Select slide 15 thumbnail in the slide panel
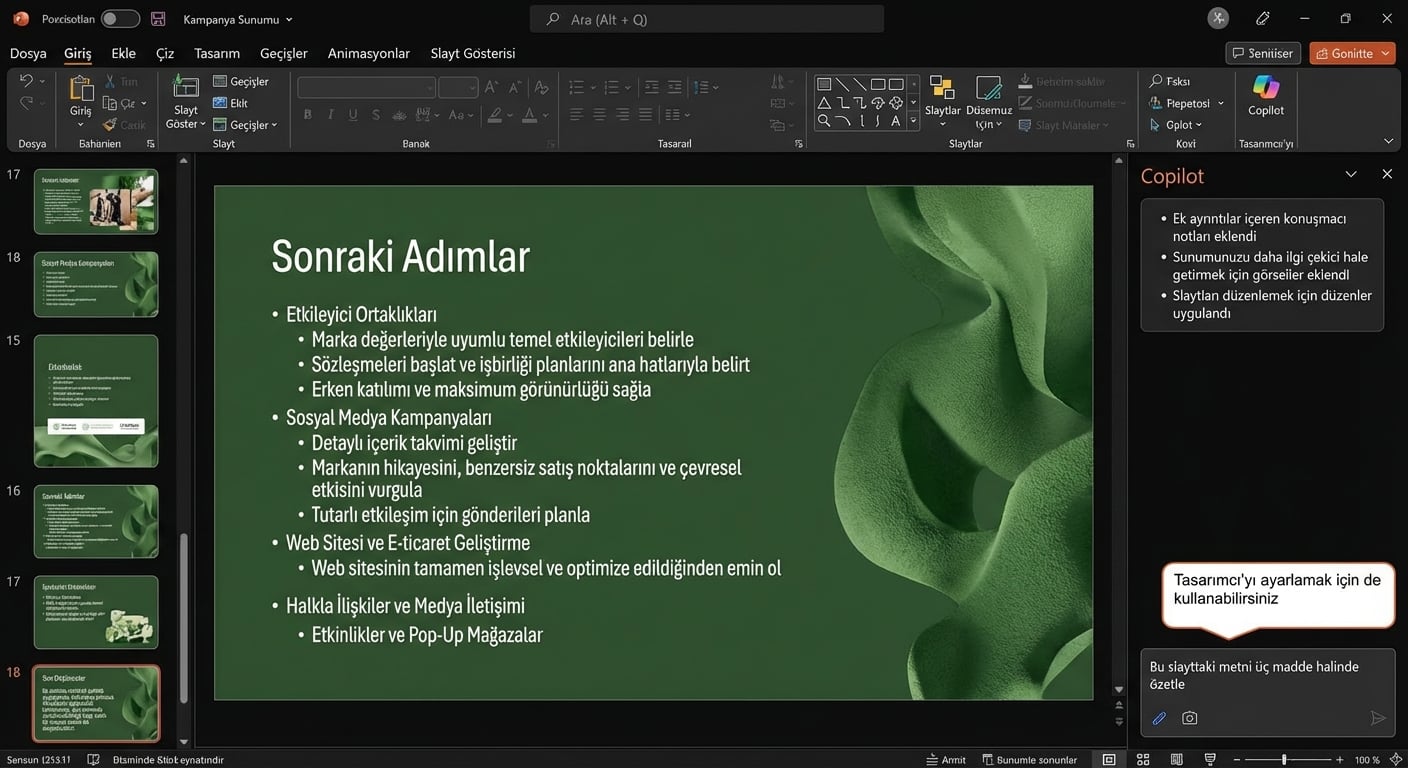This screenshot has width=1408, height=768. pos(96,400)
